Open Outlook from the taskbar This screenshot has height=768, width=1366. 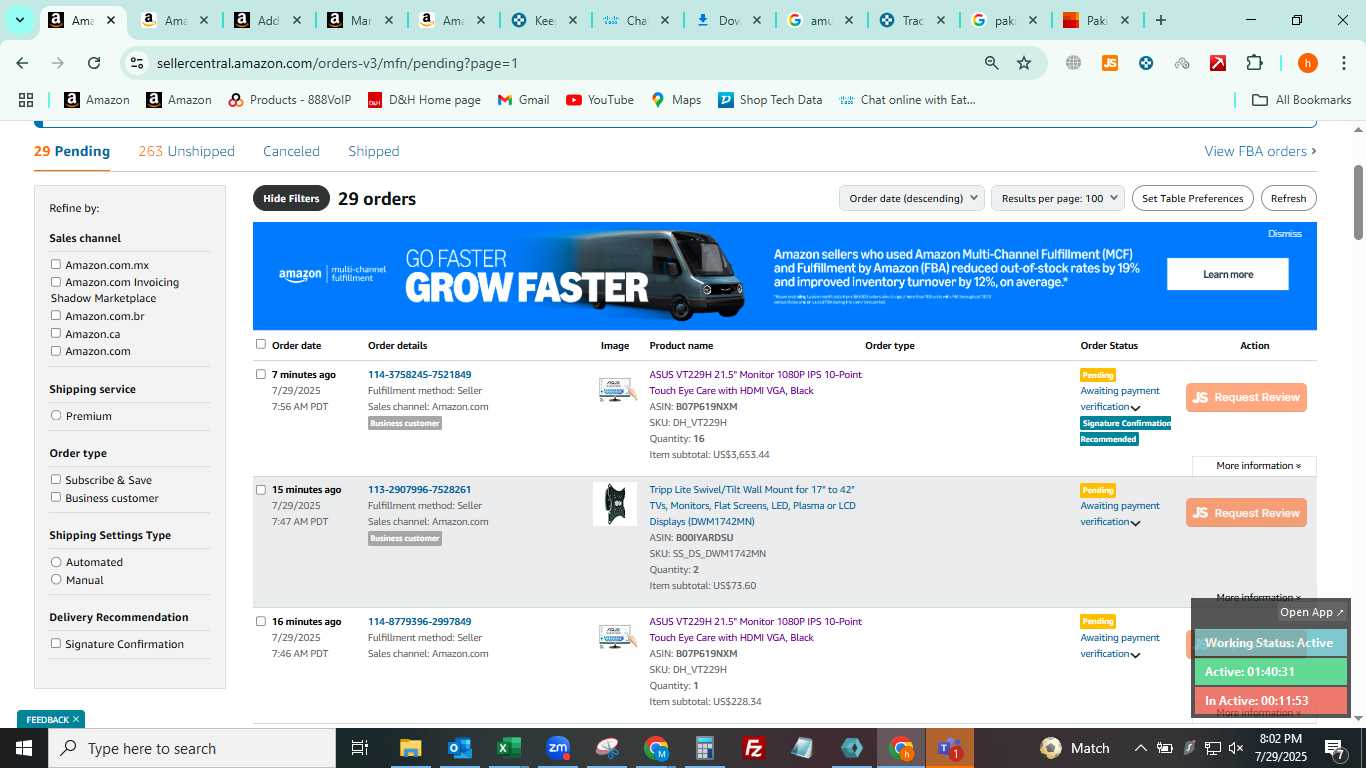pyautogui.click(x=460, y=748)
